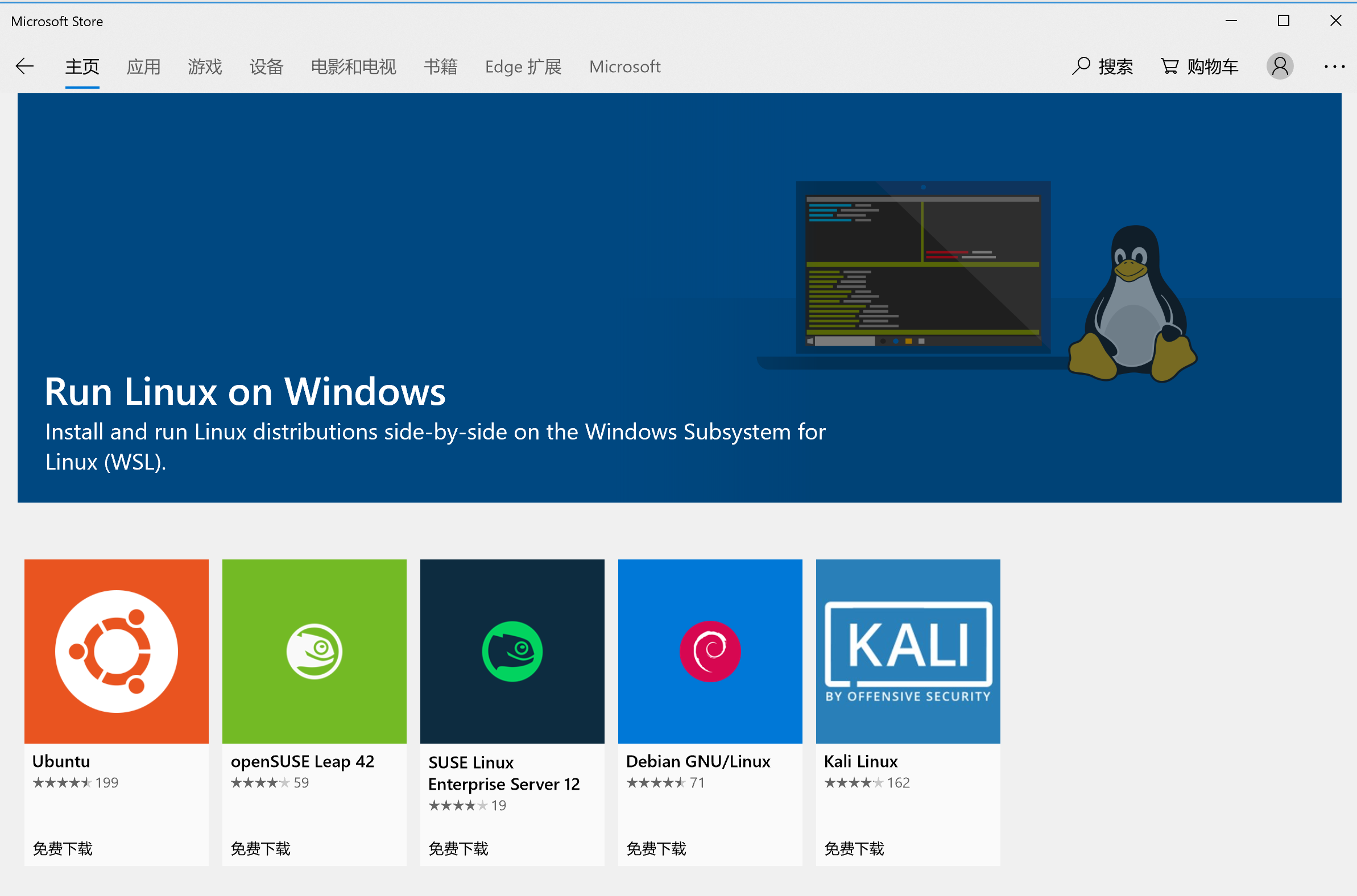Select the SUSE Linux Enterprise Server icon
This screenshot has height=896, width=1357.
[x=512, y=651]
